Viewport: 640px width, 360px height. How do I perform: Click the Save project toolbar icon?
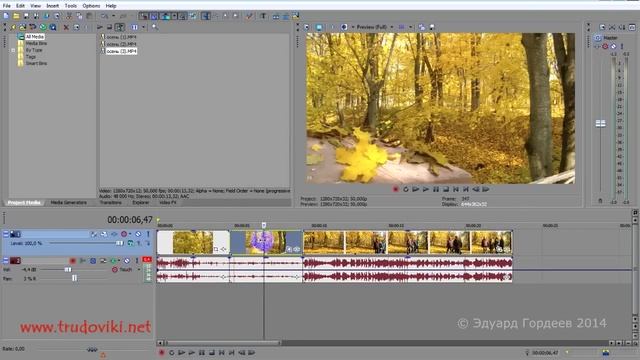coord(26,16)
